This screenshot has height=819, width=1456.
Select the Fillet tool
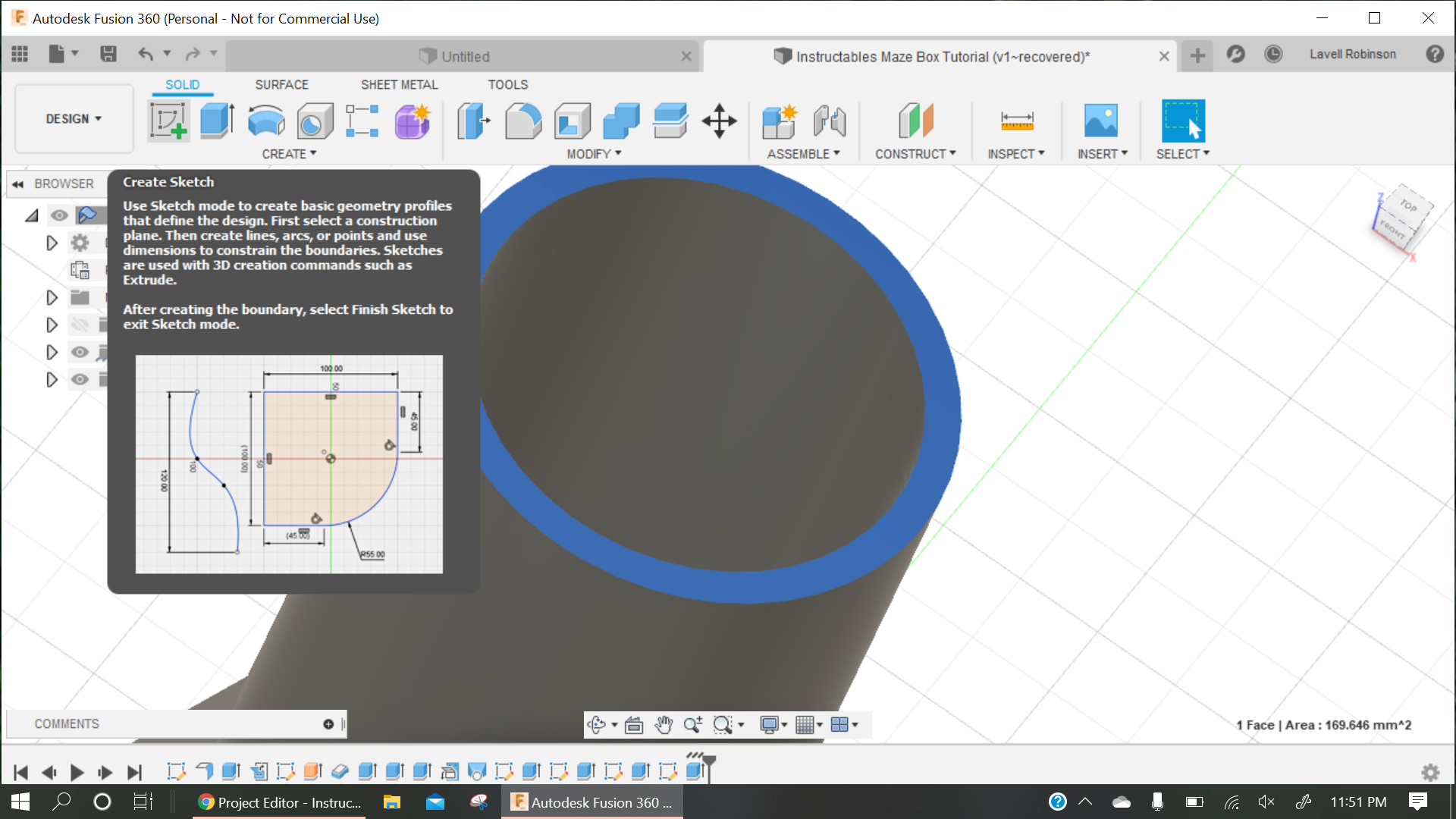click(x=523, y=121)
